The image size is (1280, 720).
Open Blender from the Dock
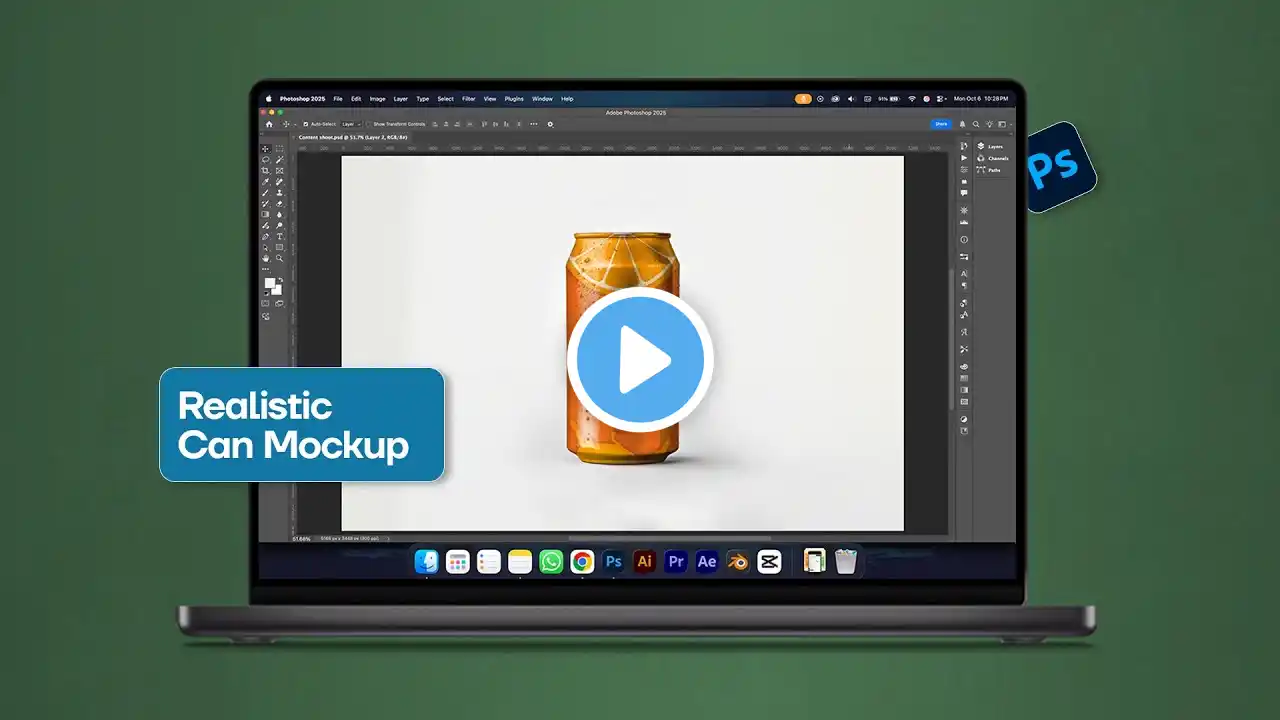[738, 562]
